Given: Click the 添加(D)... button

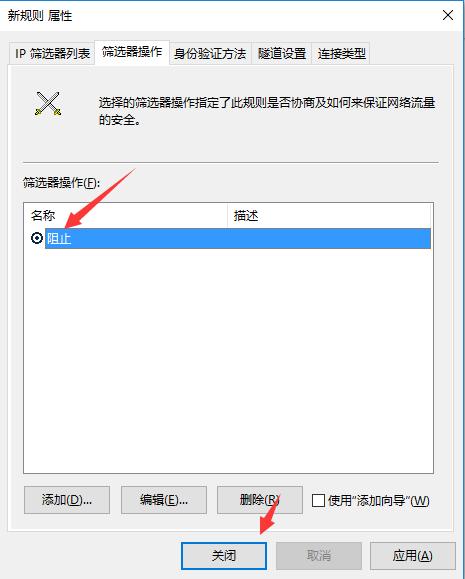Looking at the screenshot, I should [67, 500].
